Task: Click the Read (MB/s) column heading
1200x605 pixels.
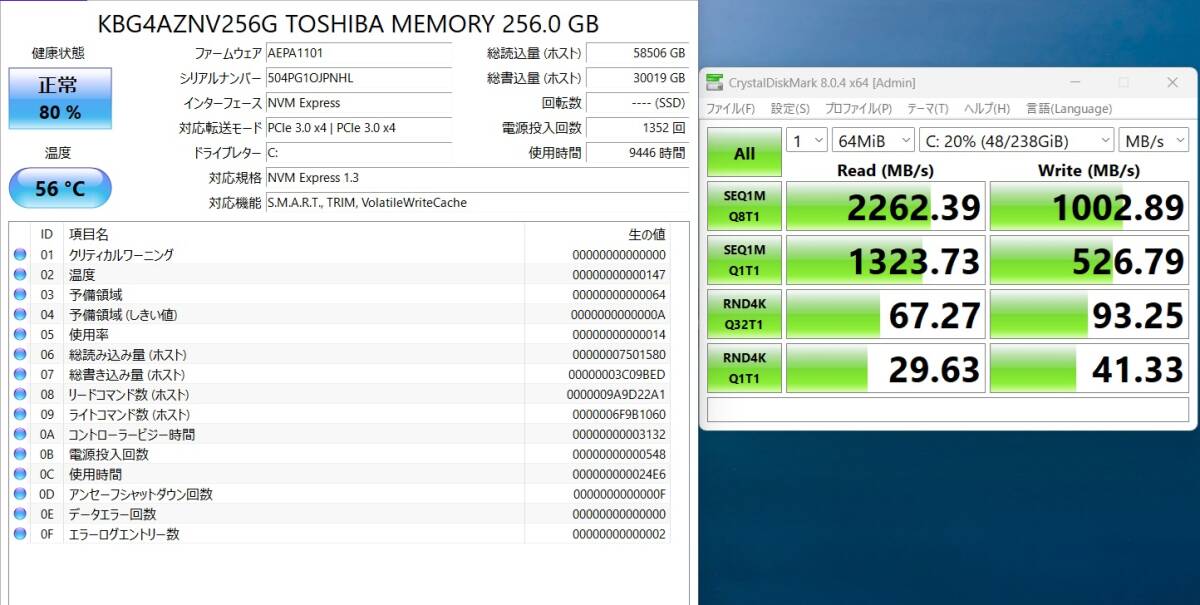Action: tap(885, 170)
